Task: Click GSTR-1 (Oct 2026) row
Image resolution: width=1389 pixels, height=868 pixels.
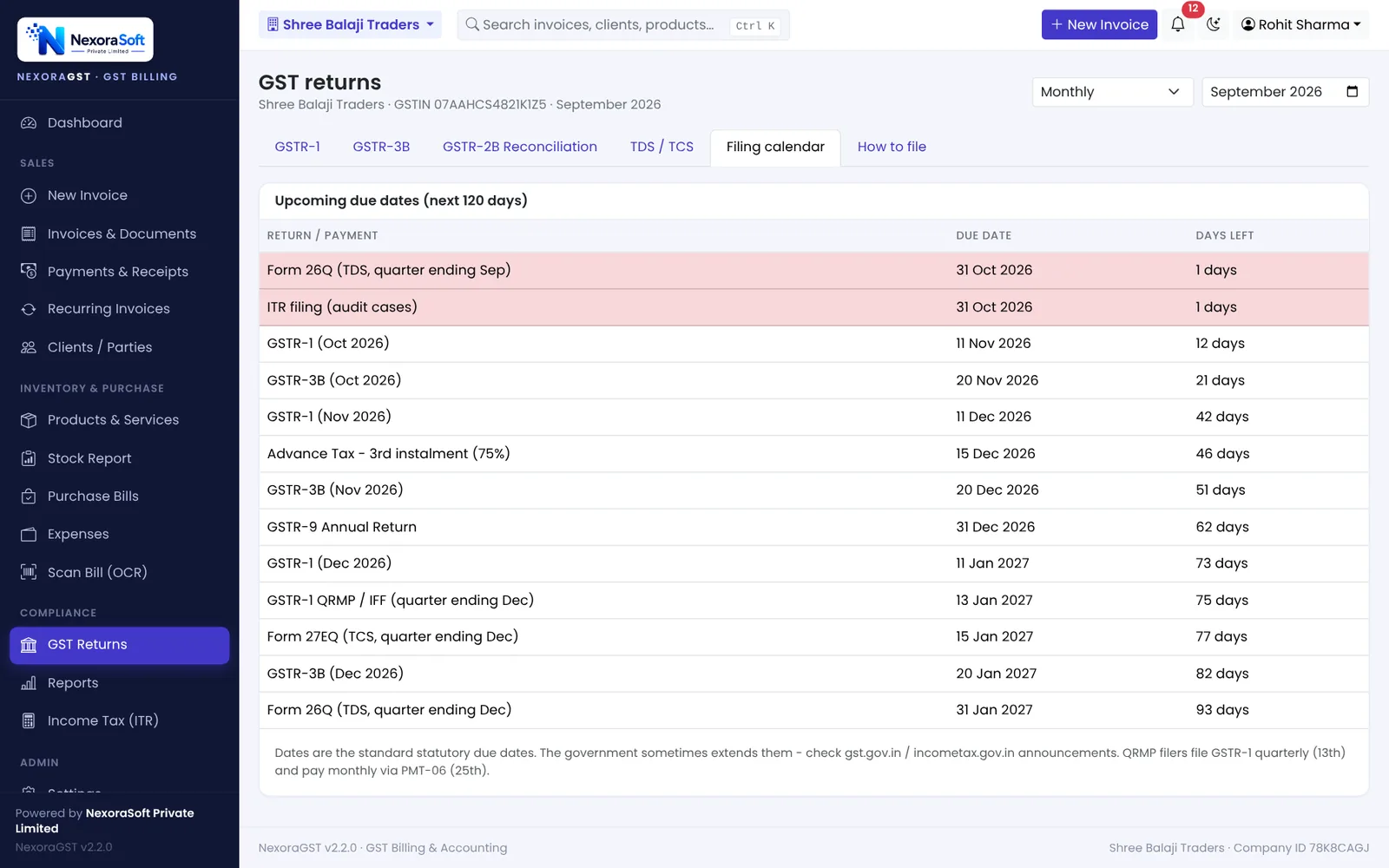Action: [x=813, y=344]
